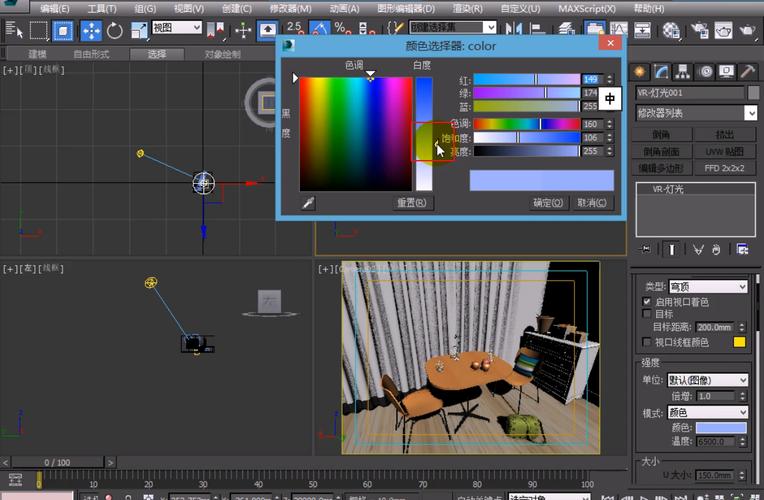
Task: Toggle the 启用视口着色 checkbox
Action: (x=646, y=302)
